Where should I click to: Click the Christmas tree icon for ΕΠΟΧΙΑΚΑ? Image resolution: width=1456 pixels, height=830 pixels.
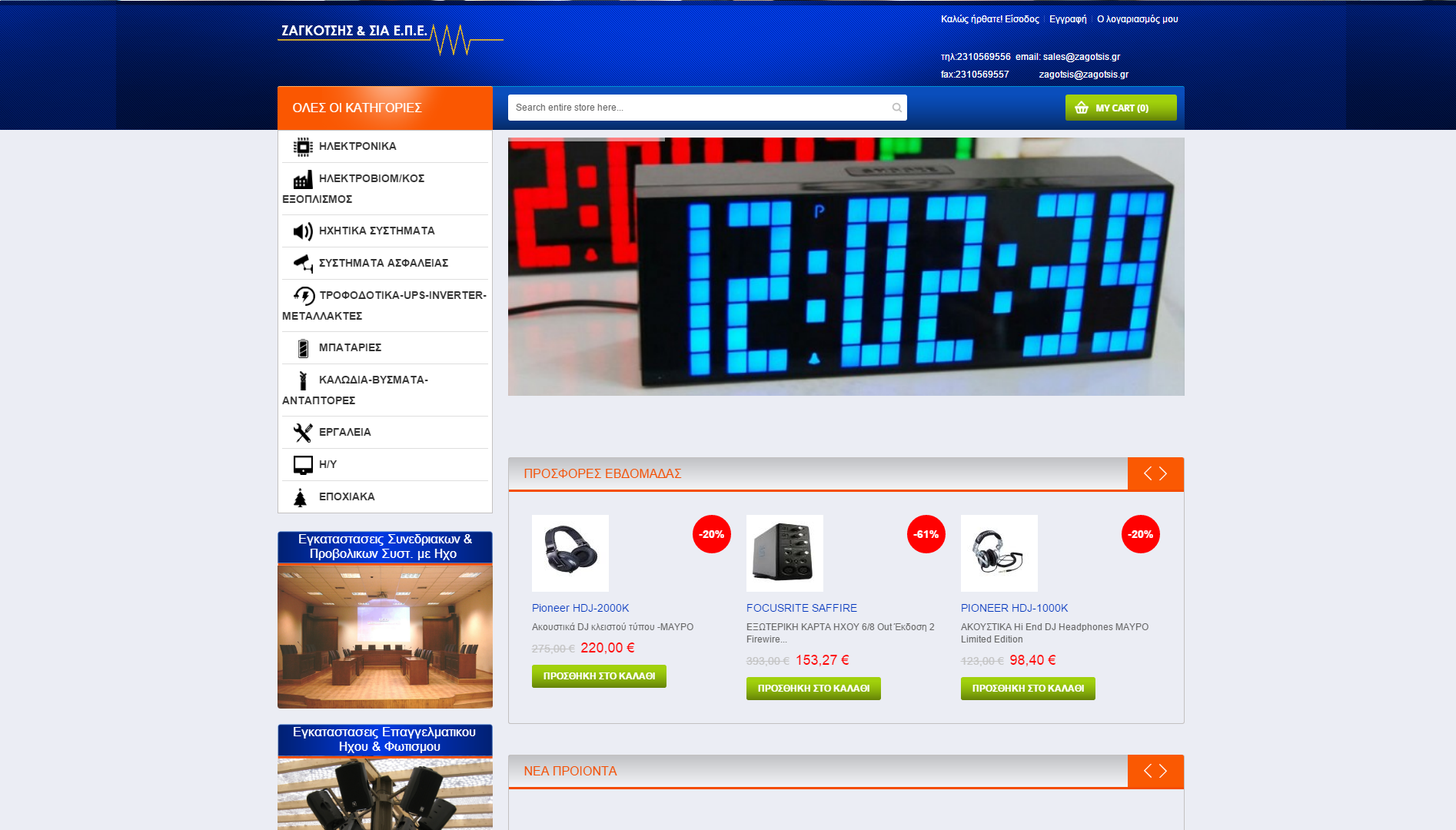coord(301,497)
